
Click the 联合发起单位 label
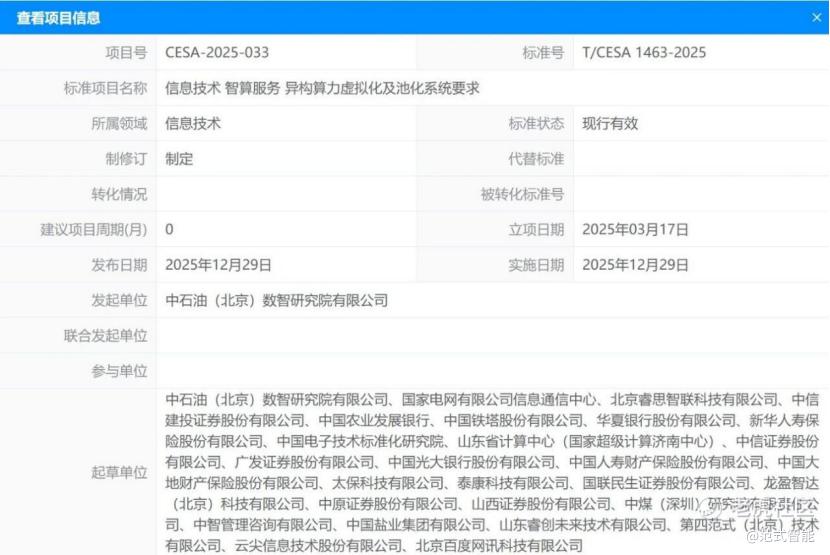[105, 336]
